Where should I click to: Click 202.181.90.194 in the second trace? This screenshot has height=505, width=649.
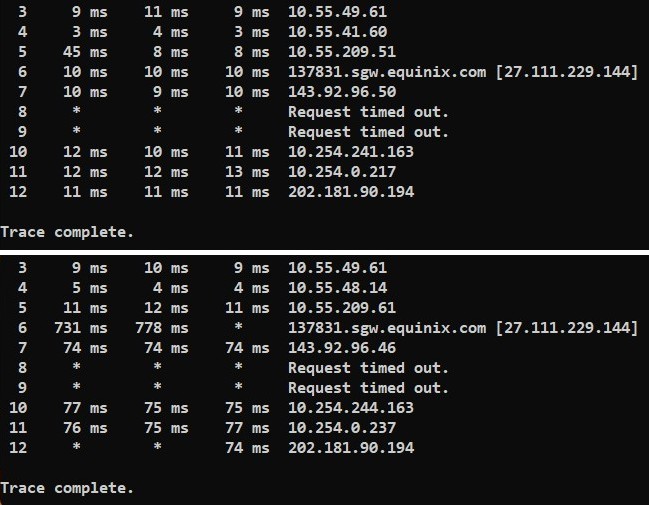(x=350, y=448)
